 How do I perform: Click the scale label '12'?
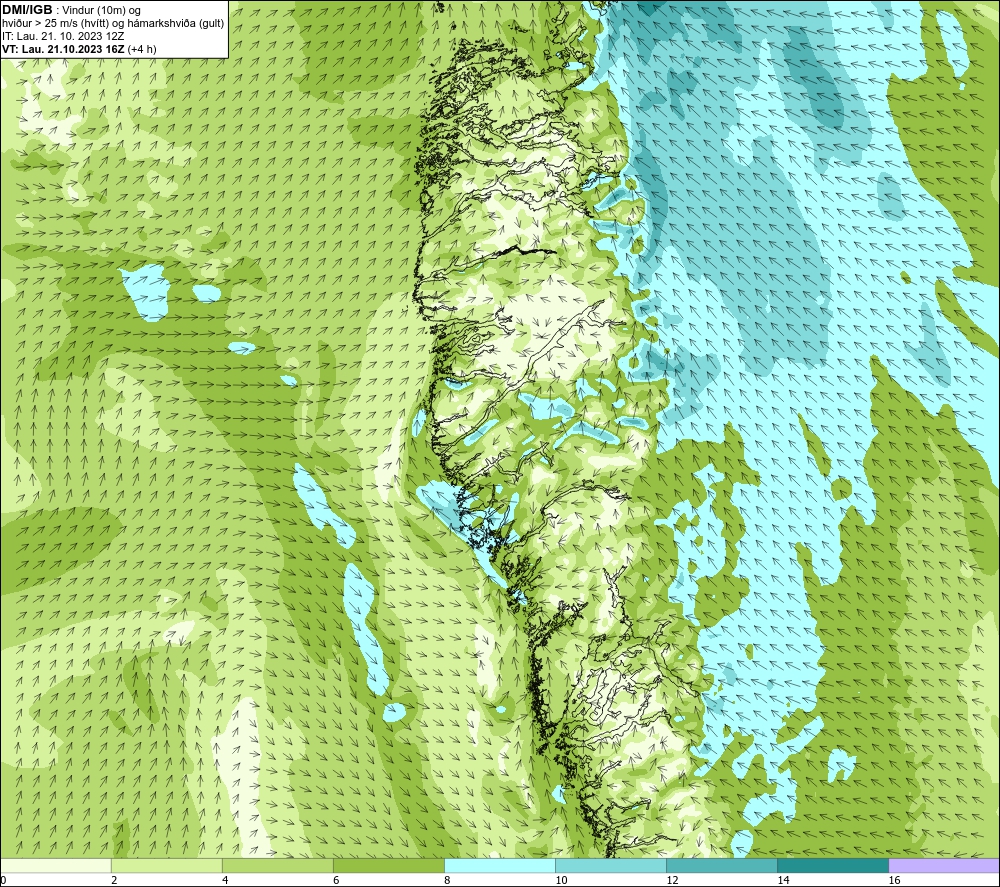point(672,881)
